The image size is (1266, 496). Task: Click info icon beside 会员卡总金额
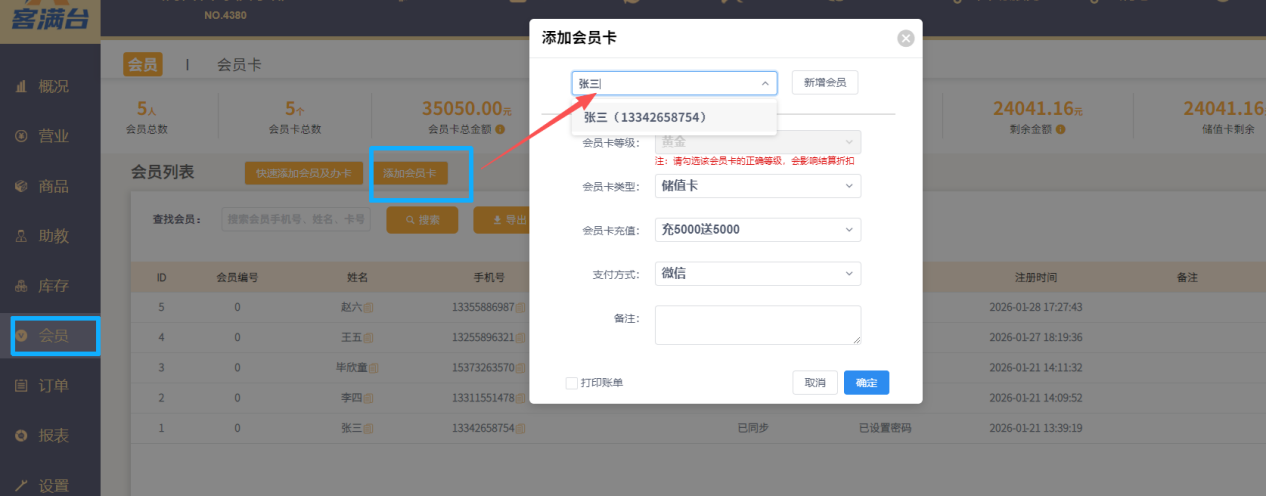pyautogui.click(x=499, y=129)
